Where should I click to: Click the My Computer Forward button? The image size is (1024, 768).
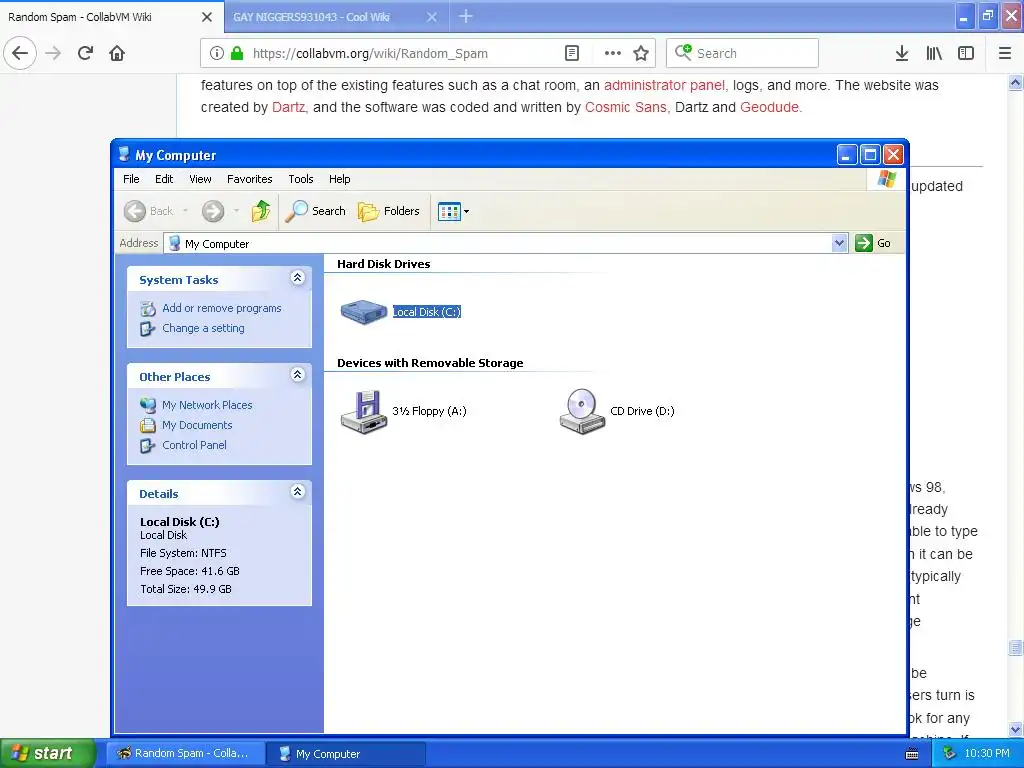click(x=213, y=211)
